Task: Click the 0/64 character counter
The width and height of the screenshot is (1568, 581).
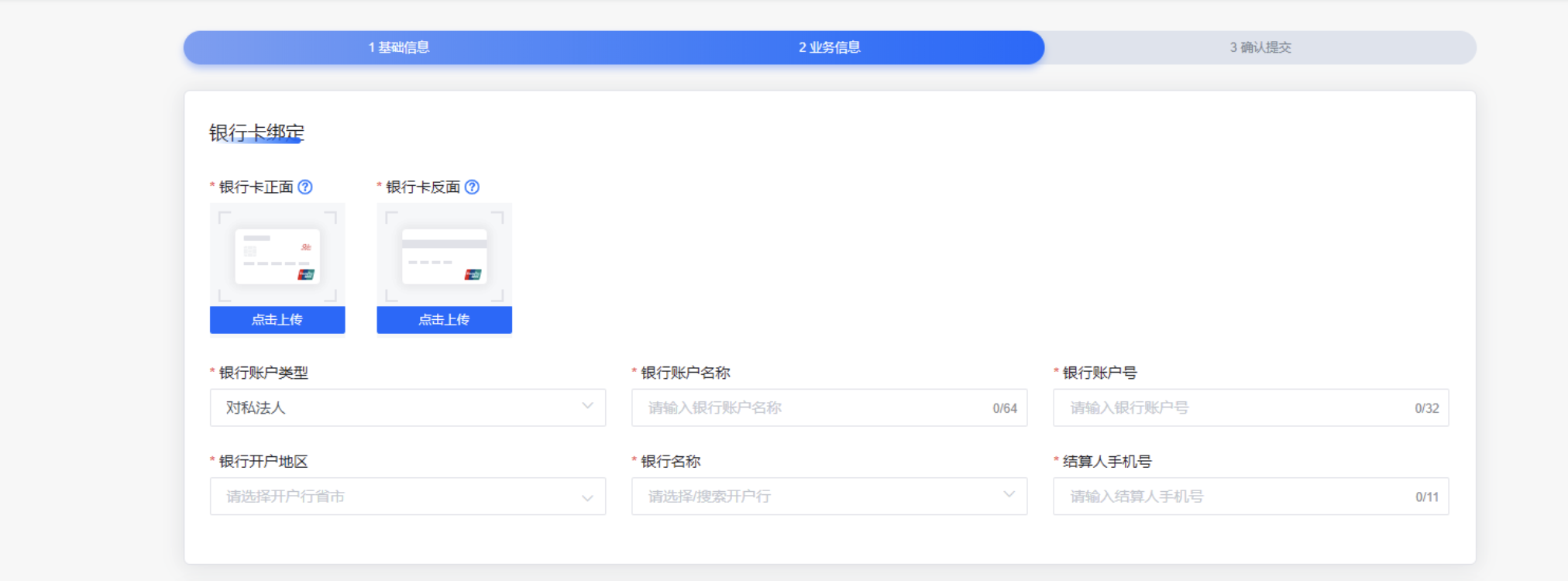Action: tap(1005, 408)
